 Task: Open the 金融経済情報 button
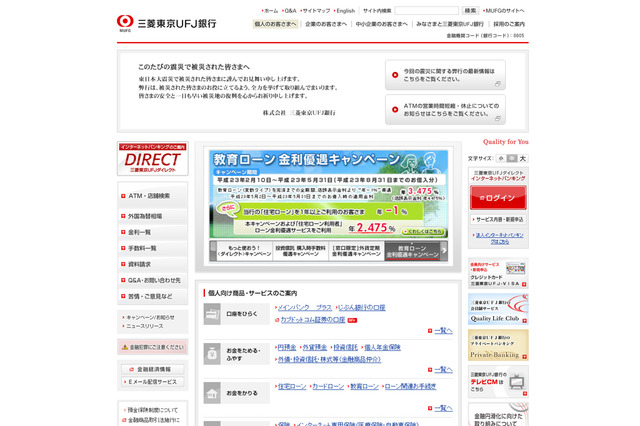point(153,369)
